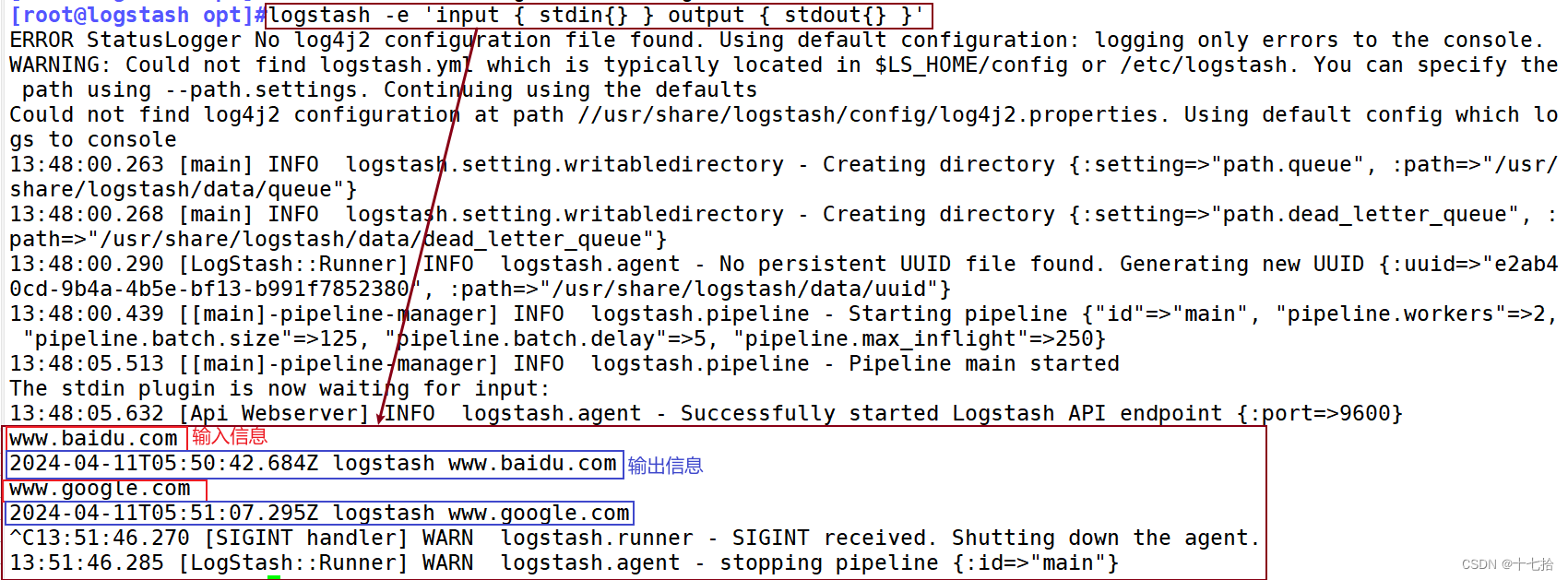Click the path.dead_letter_queue setting text
This screenshot has width=1568, height=580.
(x=1365, y=215)
